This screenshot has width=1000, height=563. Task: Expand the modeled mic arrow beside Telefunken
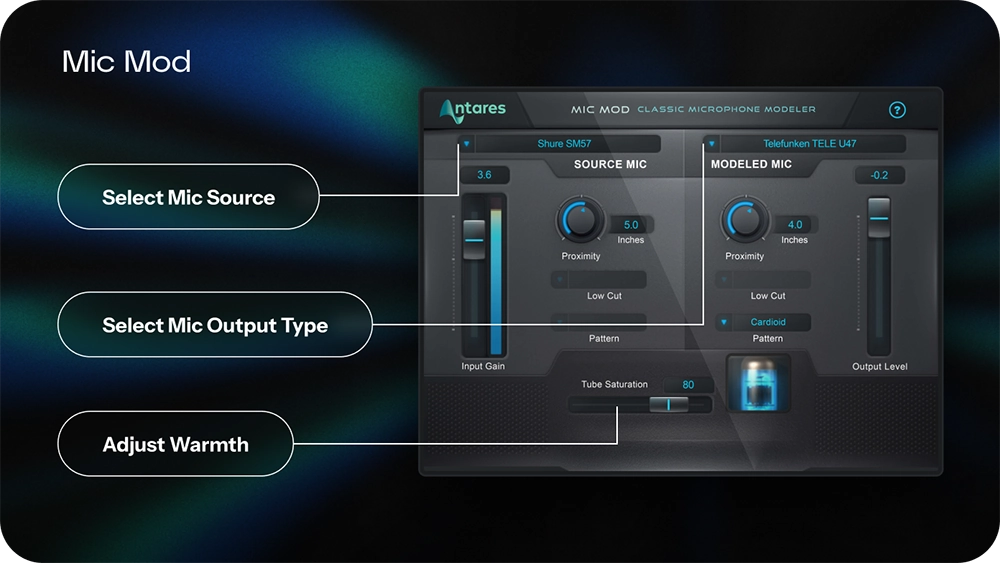click(x=712, y=143)
